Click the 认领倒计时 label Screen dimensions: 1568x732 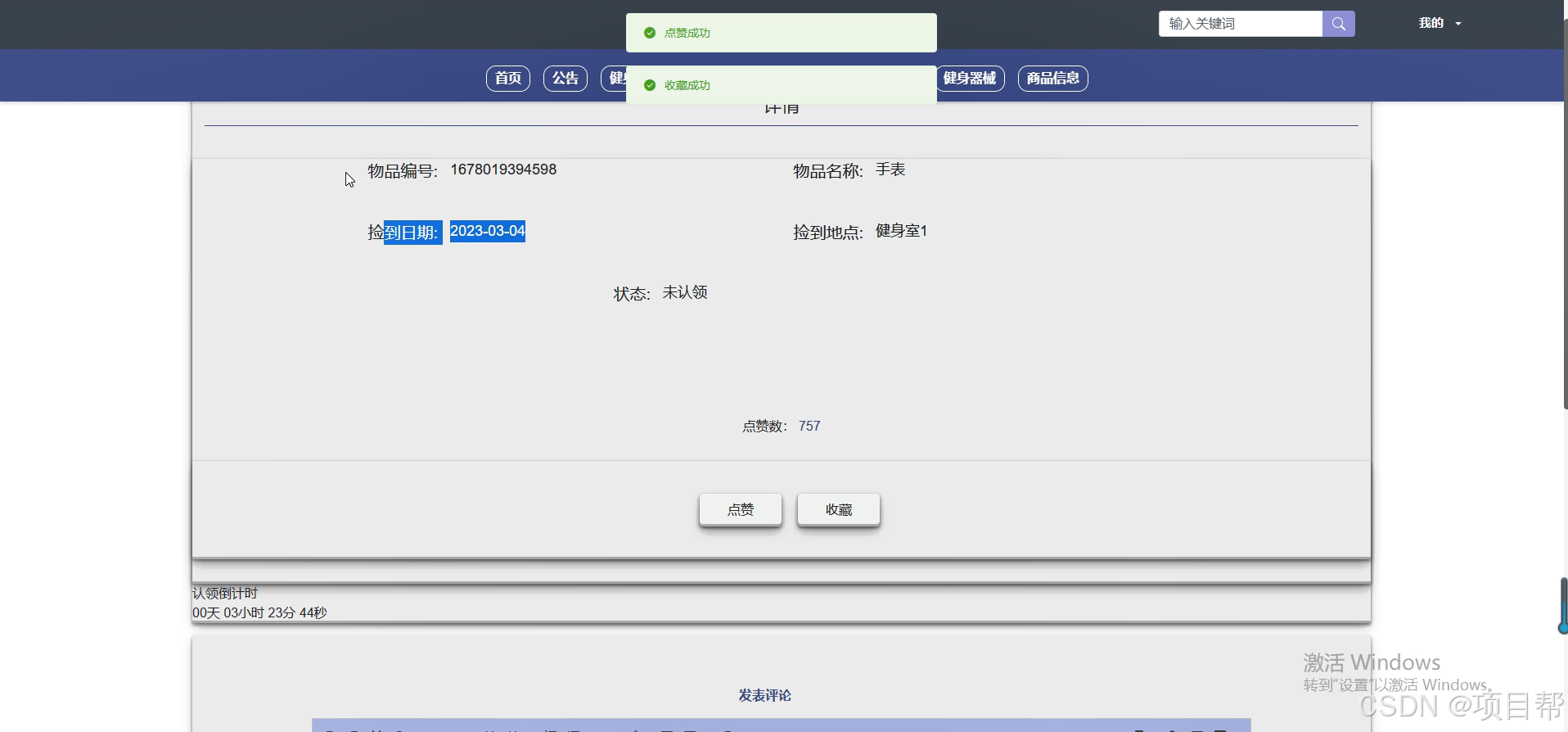pyautogui.click(x=225, y=593)
